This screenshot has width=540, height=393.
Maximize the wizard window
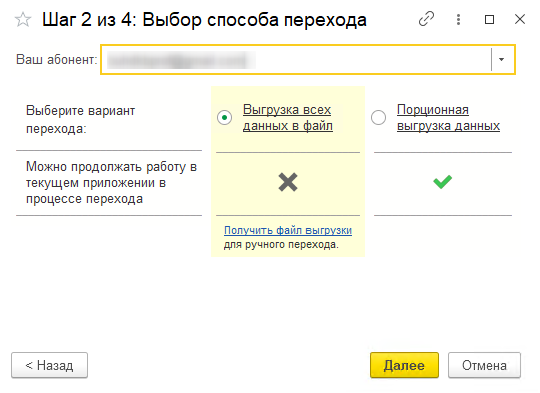coord(489,19)
